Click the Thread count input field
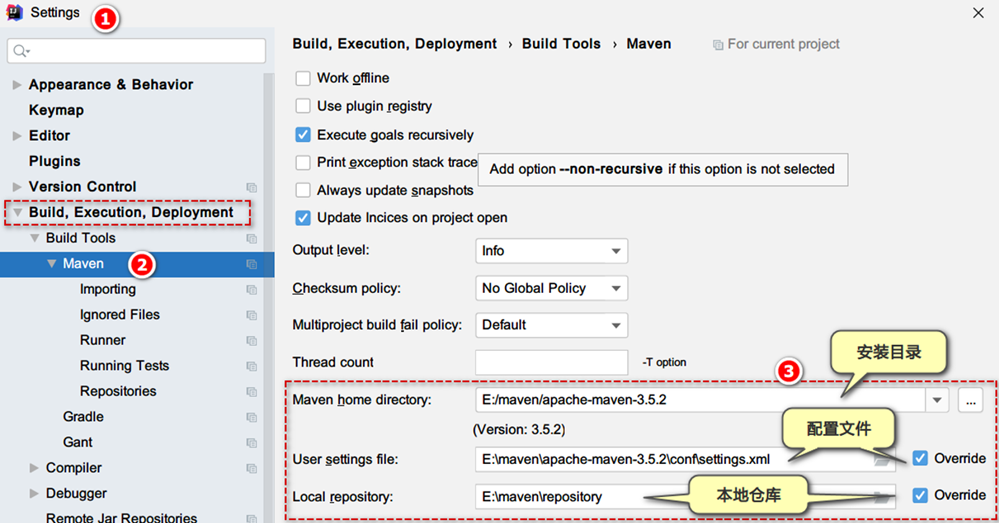This screenshot has height=523, width=999. coord(551,362)
